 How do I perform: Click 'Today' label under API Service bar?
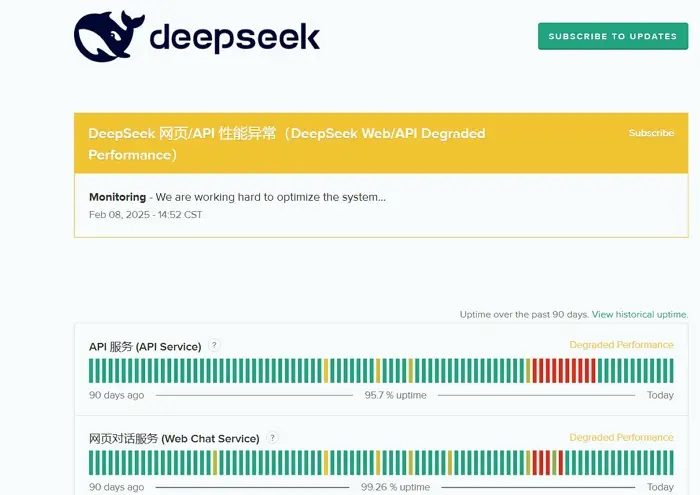coord(660,395)
